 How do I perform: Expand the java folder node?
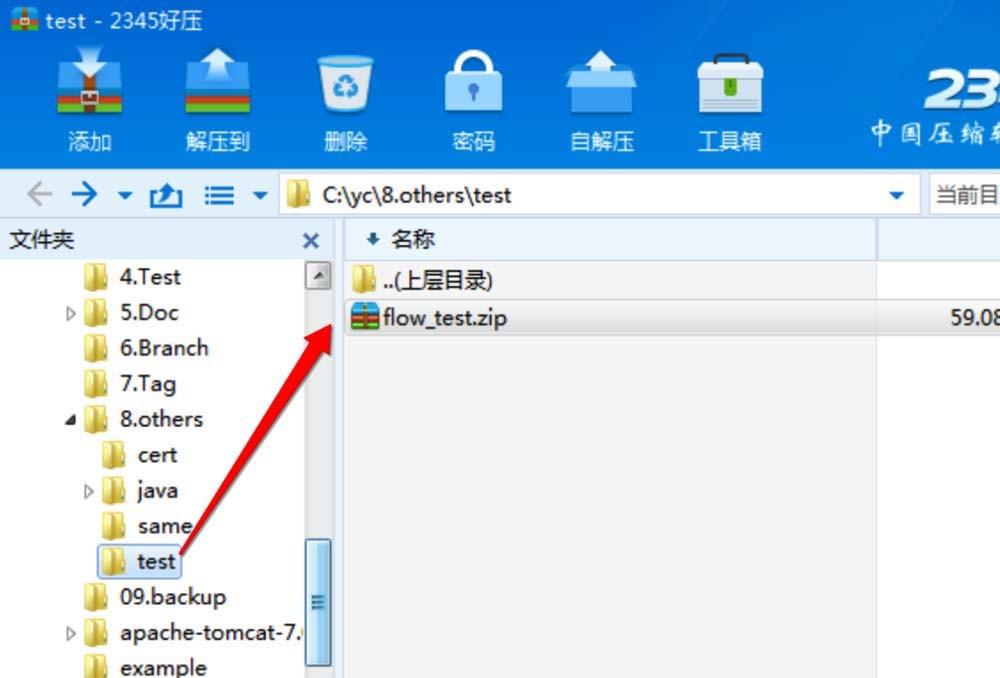point(89,491)
